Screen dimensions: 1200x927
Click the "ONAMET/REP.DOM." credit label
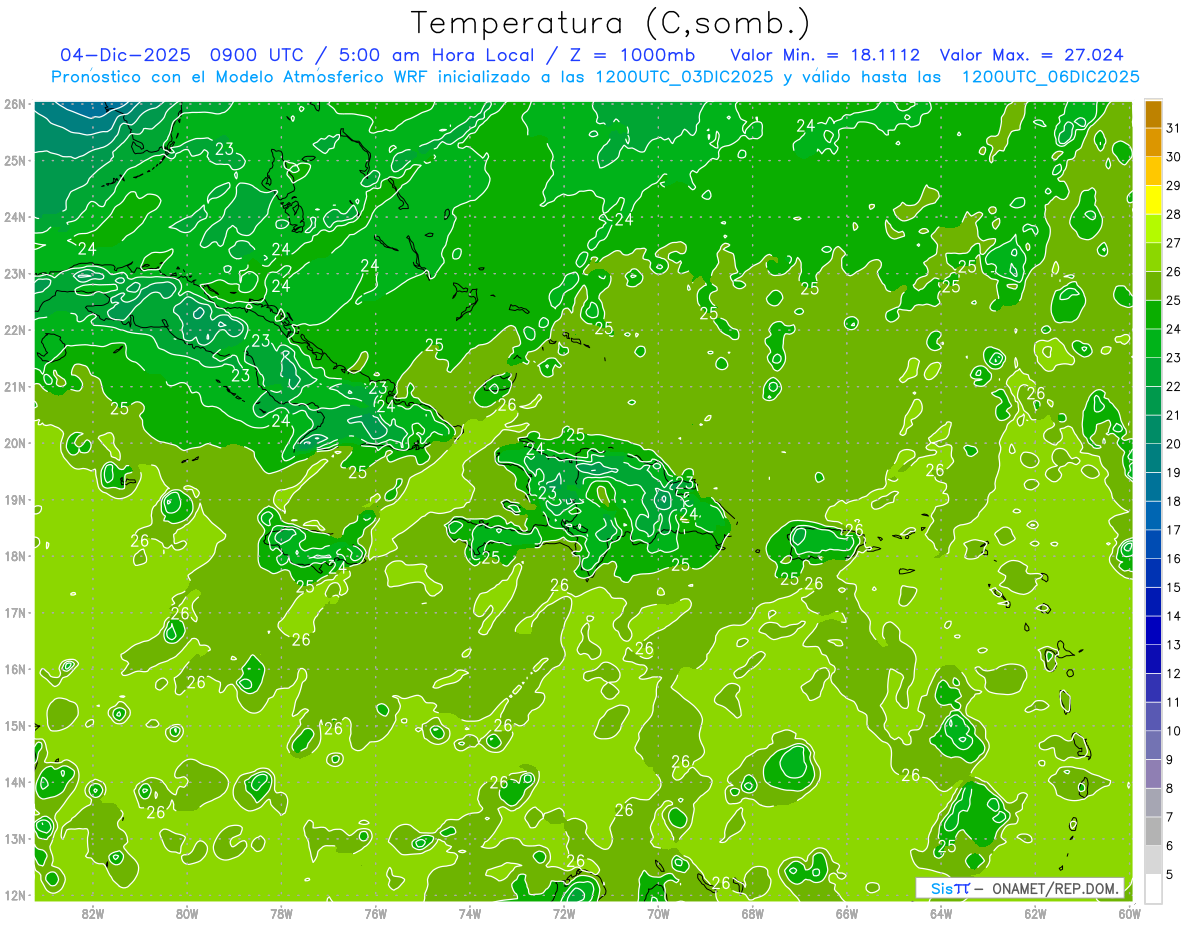(x=1057, y=888)
